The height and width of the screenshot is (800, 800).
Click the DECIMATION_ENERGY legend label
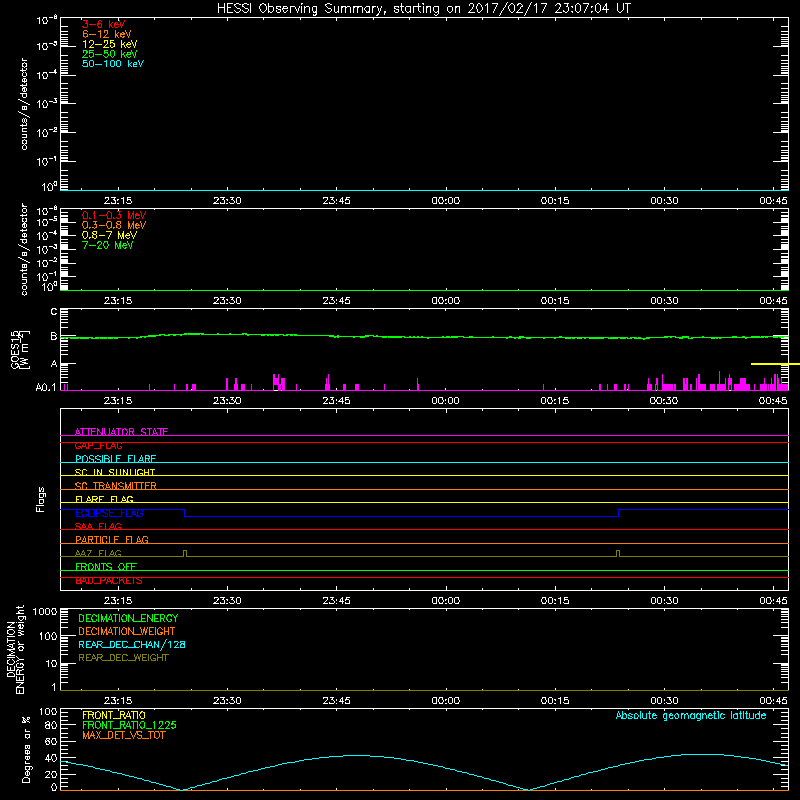pyautogui.click(x=128, y=618)
